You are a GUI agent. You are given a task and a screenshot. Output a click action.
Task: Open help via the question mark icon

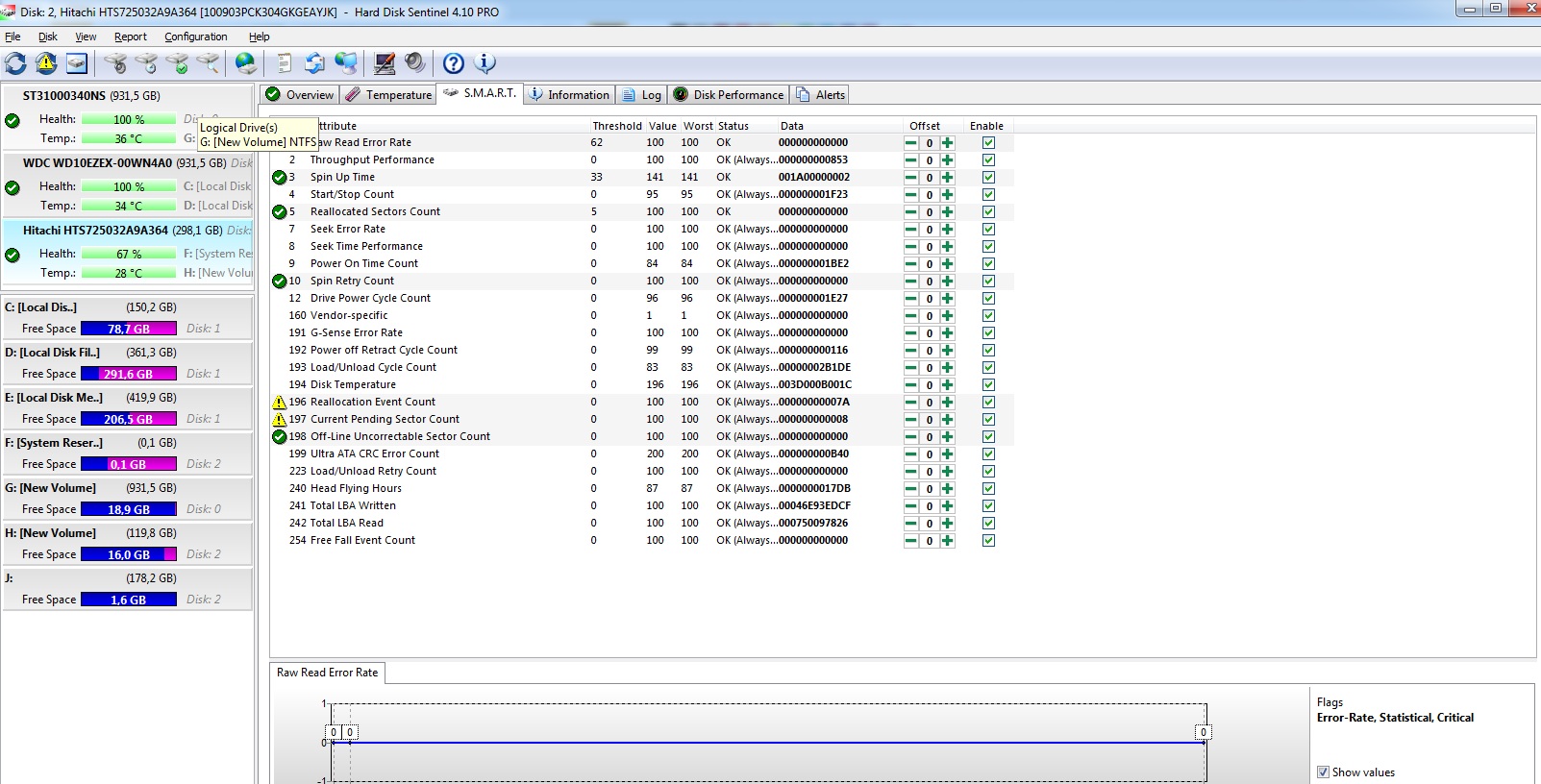point(454,63)
